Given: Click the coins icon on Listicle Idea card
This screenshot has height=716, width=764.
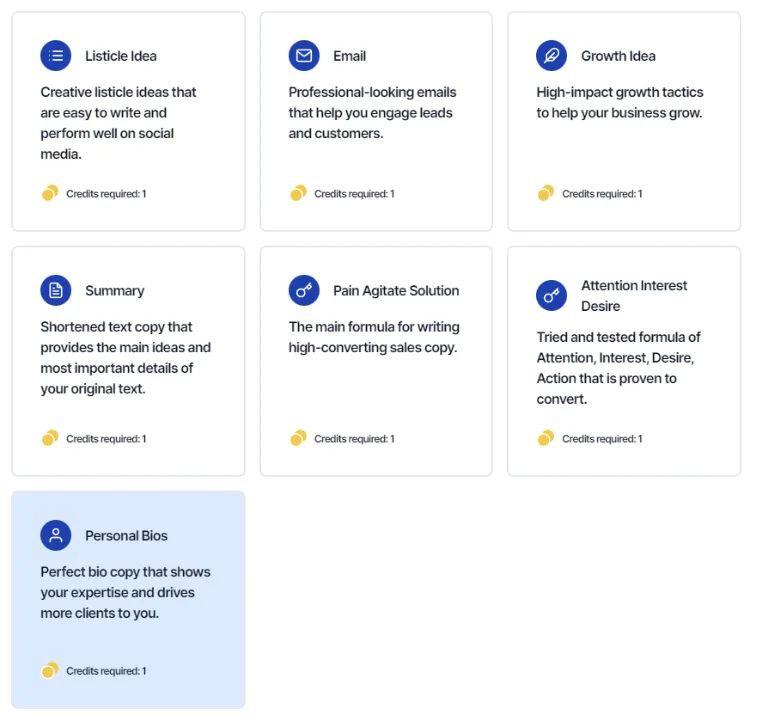Looking at the screenshot, I should (x=50, y=193).
